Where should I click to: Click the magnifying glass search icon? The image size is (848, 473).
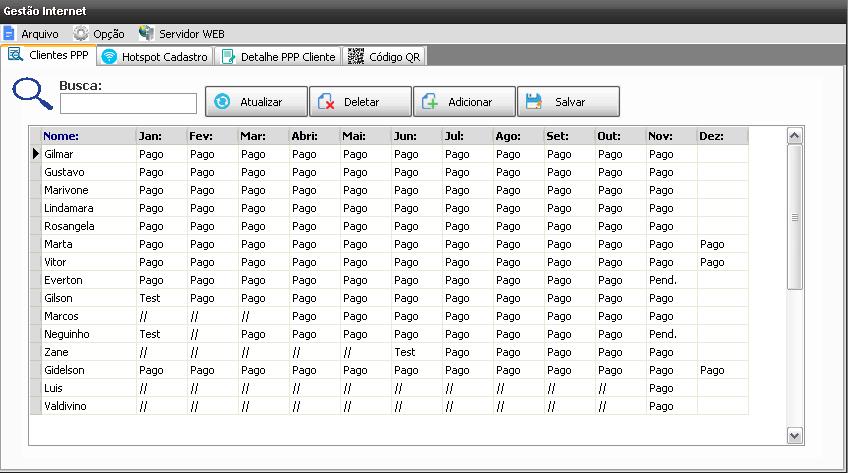tap(32, 94)
